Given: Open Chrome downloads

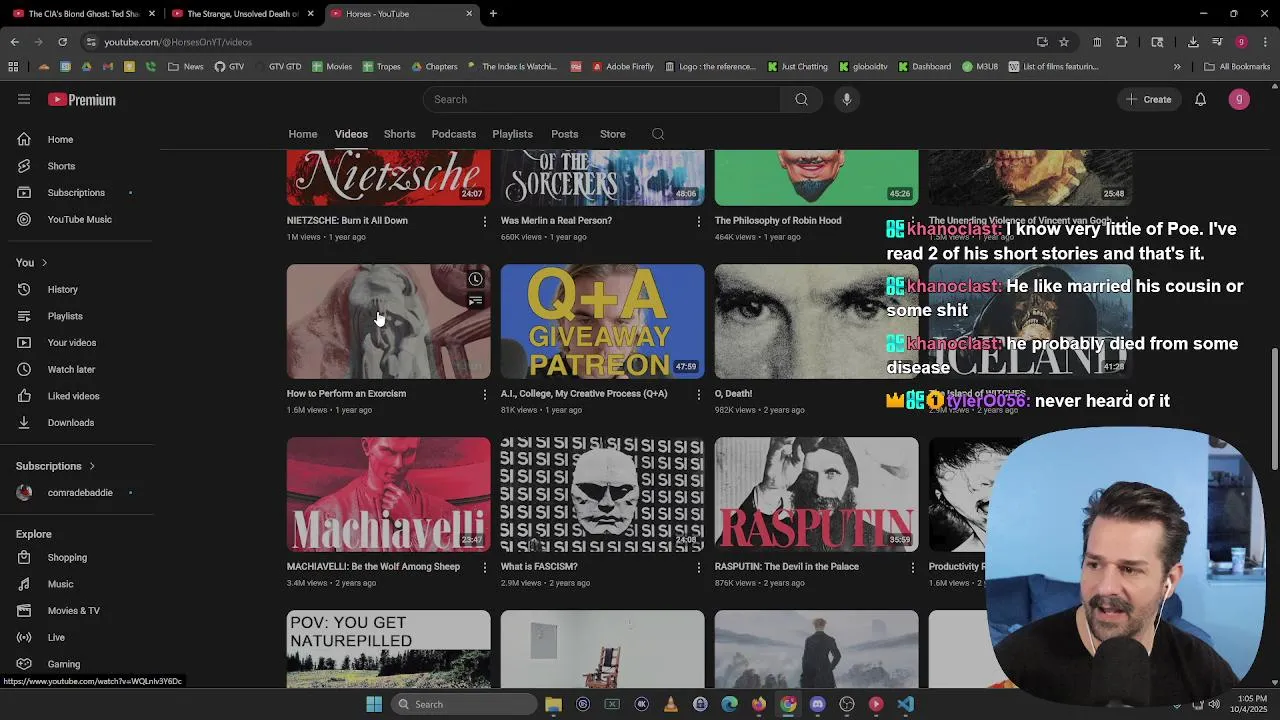Looking at the screenshot, I should 1193,42.
